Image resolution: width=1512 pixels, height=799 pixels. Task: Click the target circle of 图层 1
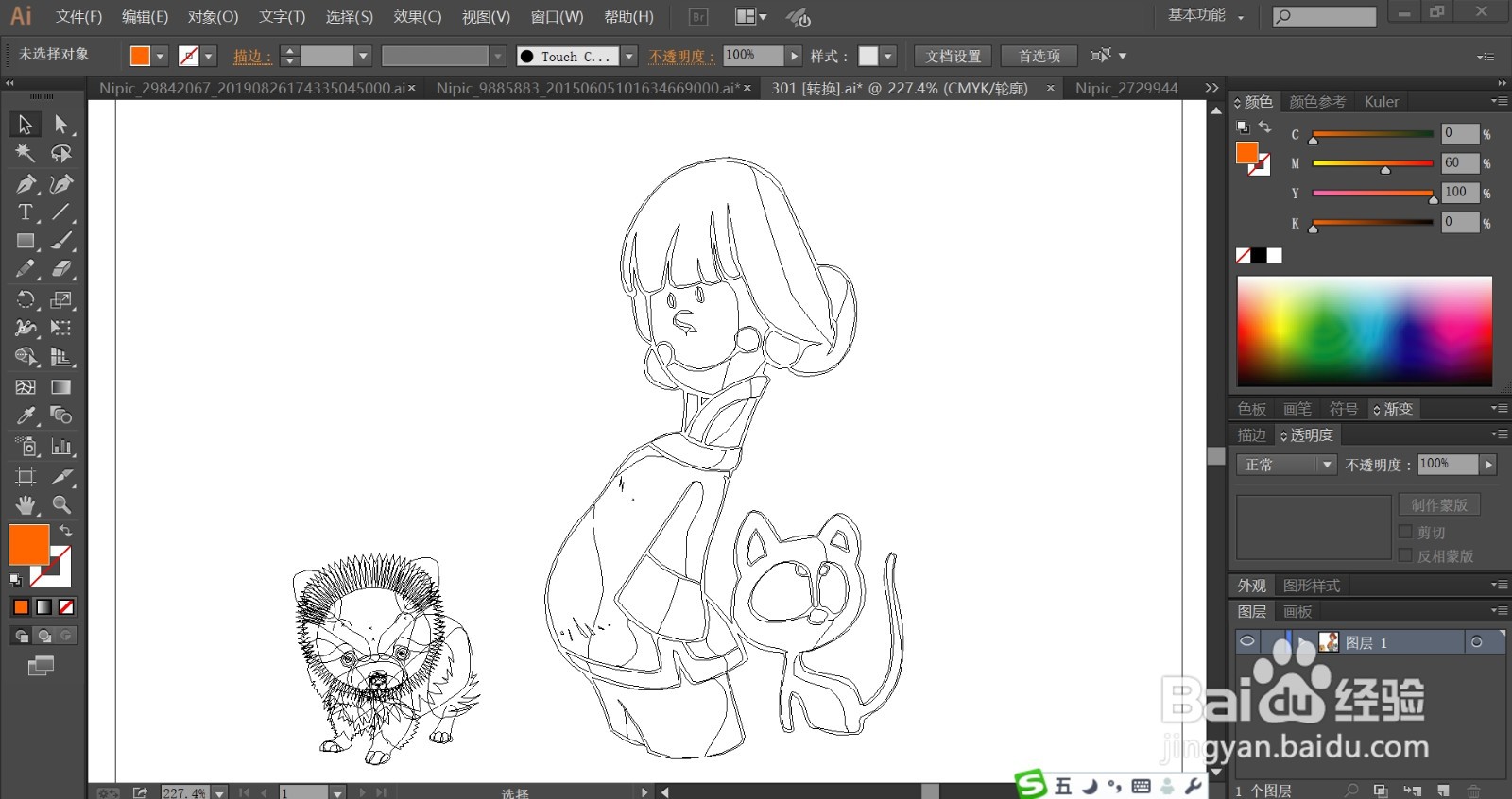[x=1477, y=642]
